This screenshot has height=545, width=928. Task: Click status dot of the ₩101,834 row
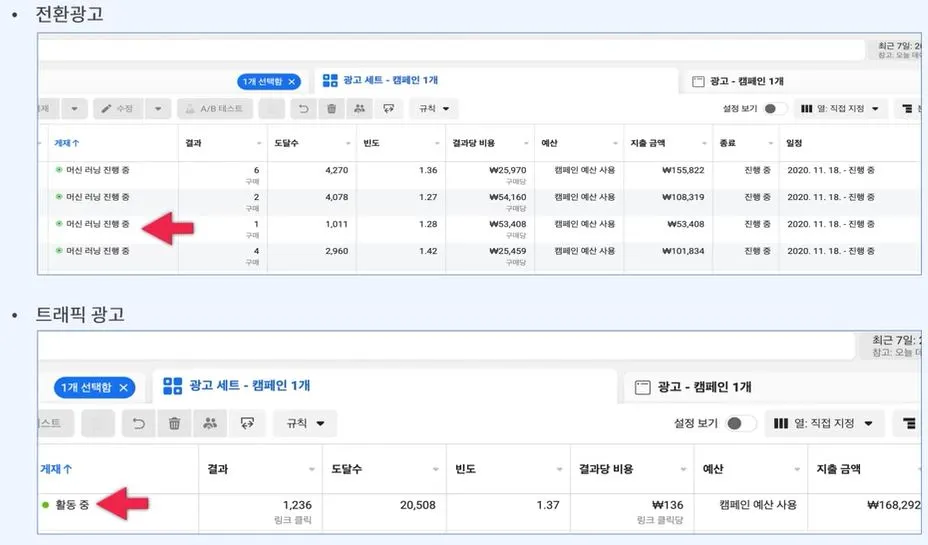[x=59, y=250]
